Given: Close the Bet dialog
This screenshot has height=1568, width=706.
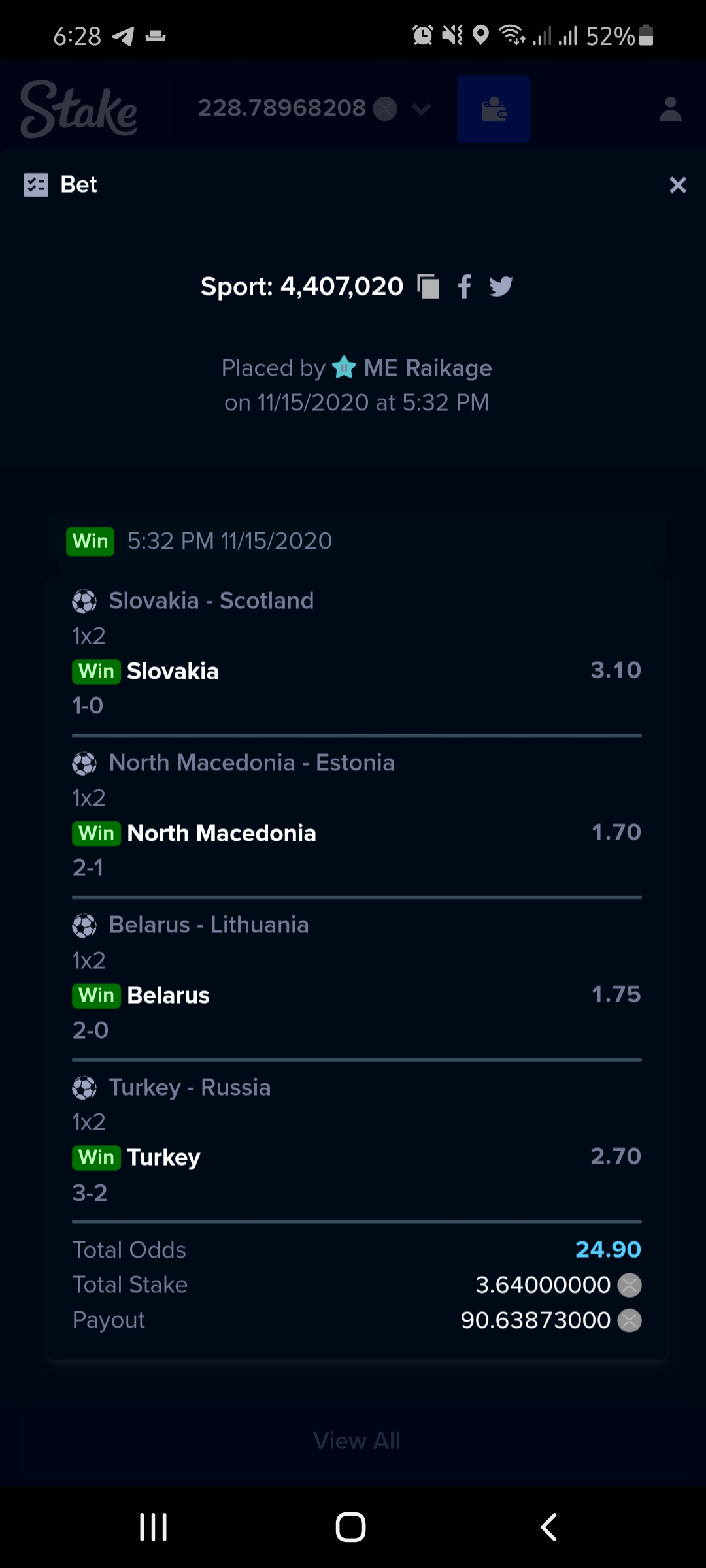Looking at the screenshot, I should point(678,185).
